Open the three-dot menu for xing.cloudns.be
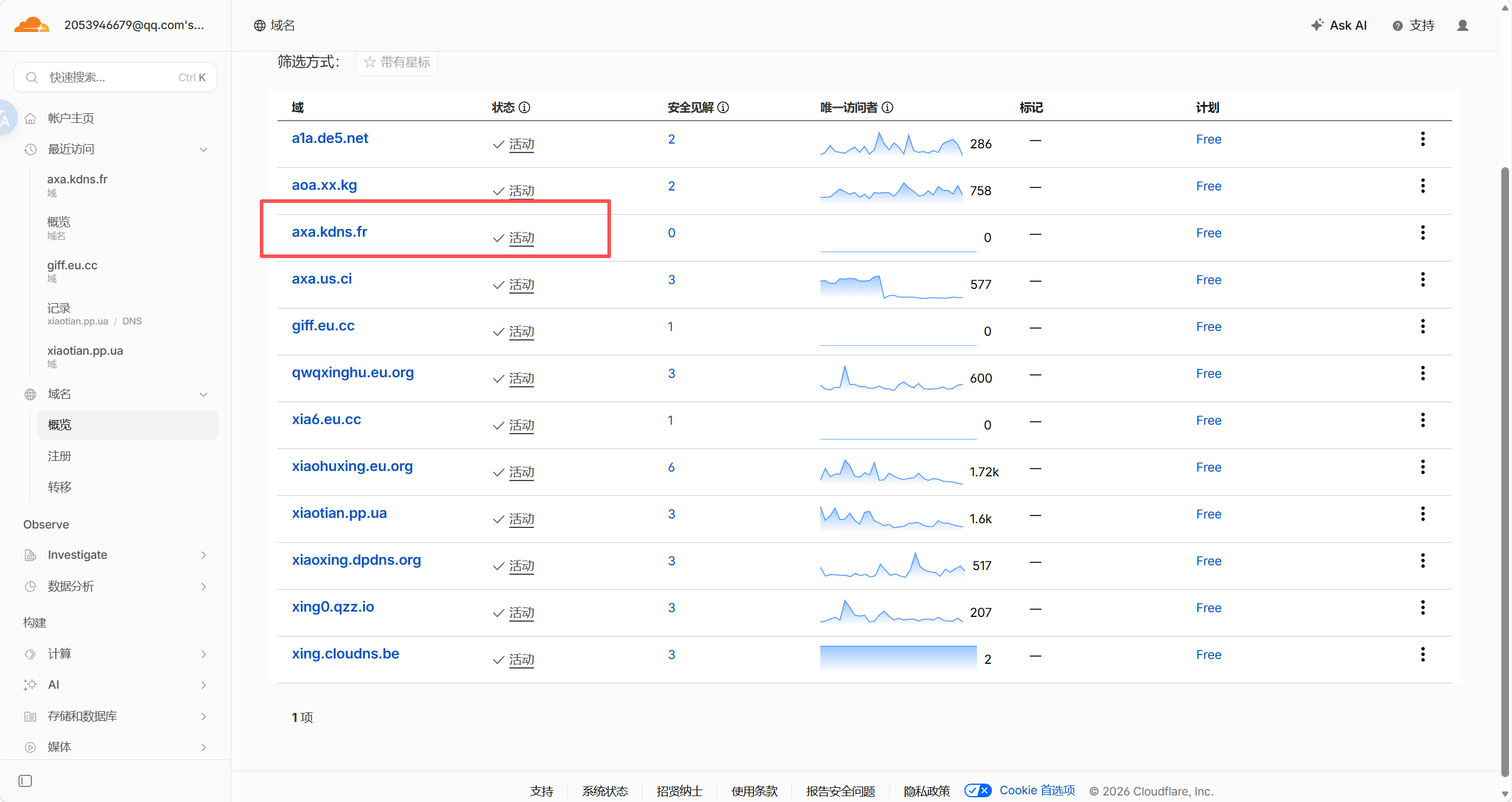This screenshot has height=802, width=1512. coord(1422,654)
